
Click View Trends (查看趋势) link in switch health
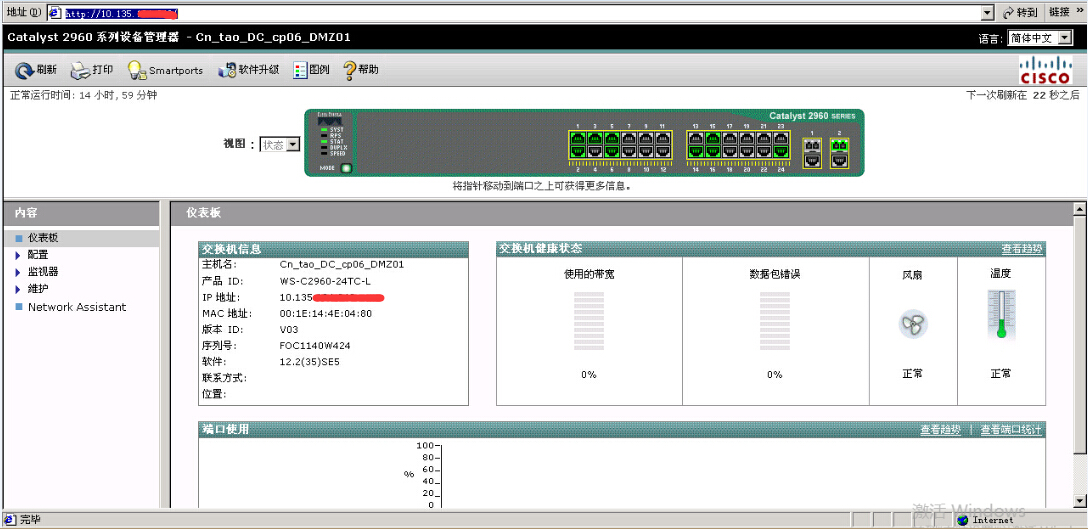pos(1021,249)
